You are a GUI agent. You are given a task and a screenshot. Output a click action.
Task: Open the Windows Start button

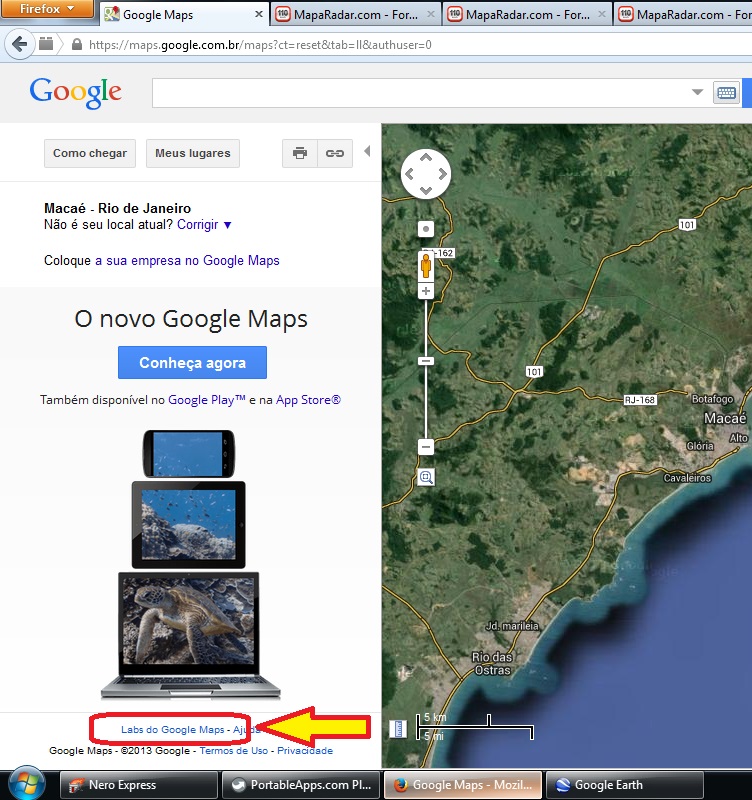26,784
